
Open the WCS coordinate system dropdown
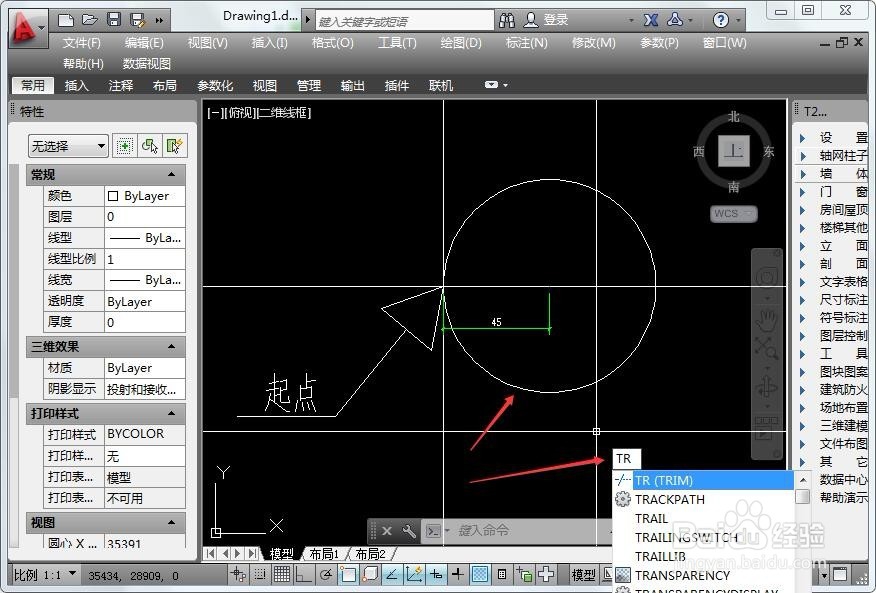(x=734, y=214)
